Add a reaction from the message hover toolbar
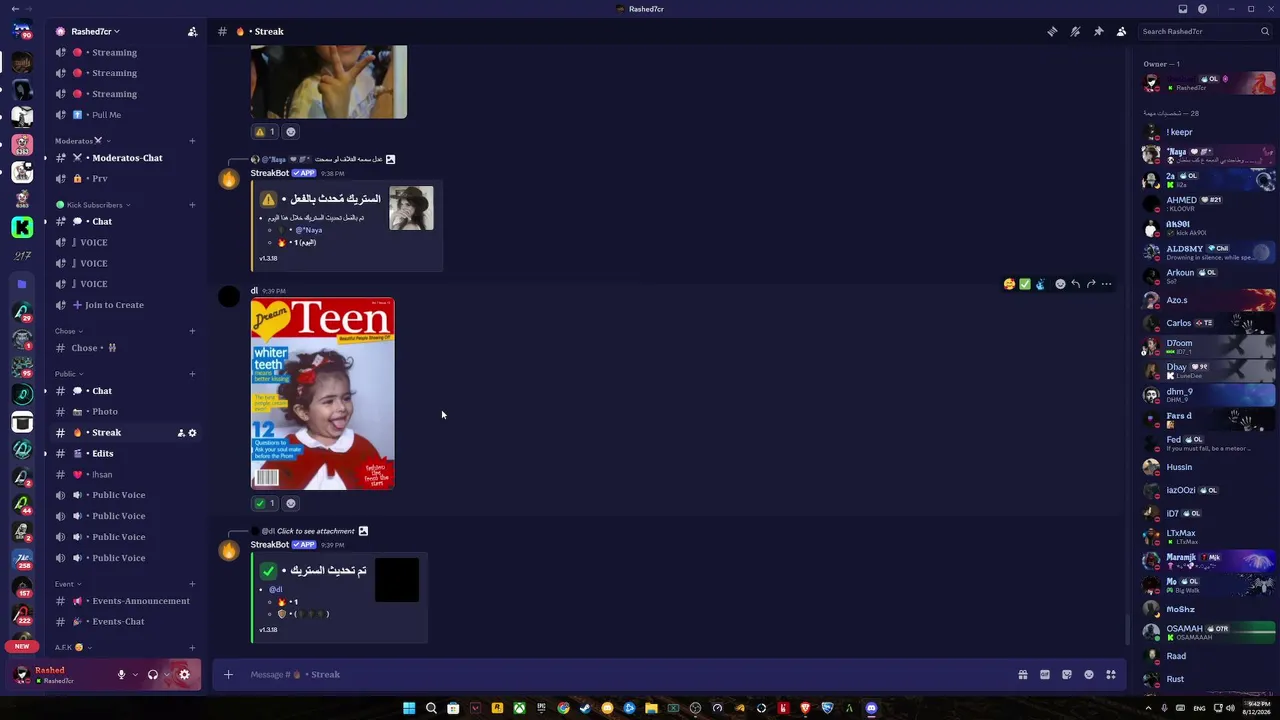 coord(1060,284)
